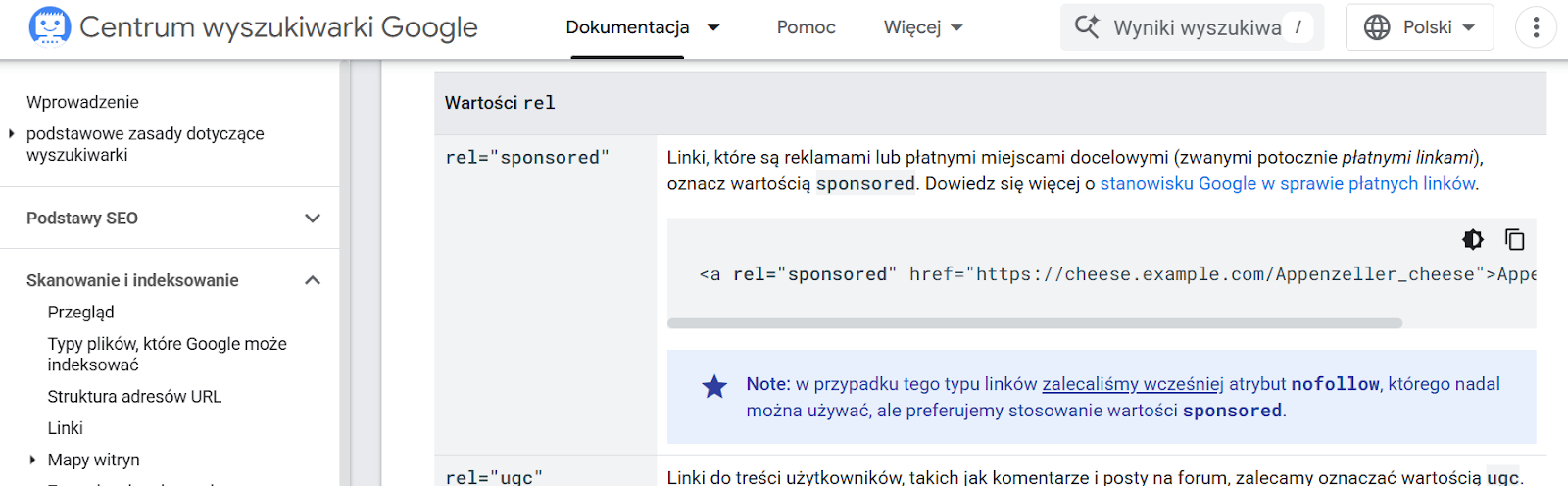Viewport: 1568px width, 486px height.
Task: Expand podstawowe zasady dotyczące wyszukiwarki arrow
Action: point(12,133)
